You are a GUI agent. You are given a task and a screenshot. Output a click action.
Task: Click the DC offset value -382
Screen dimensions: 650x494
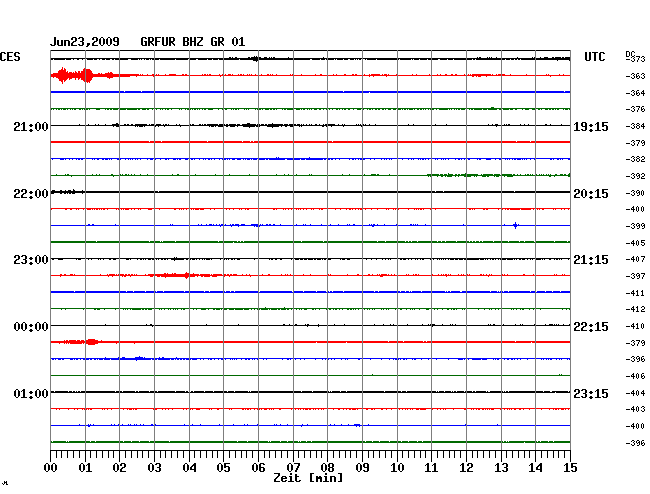click(x=635, y=159)
